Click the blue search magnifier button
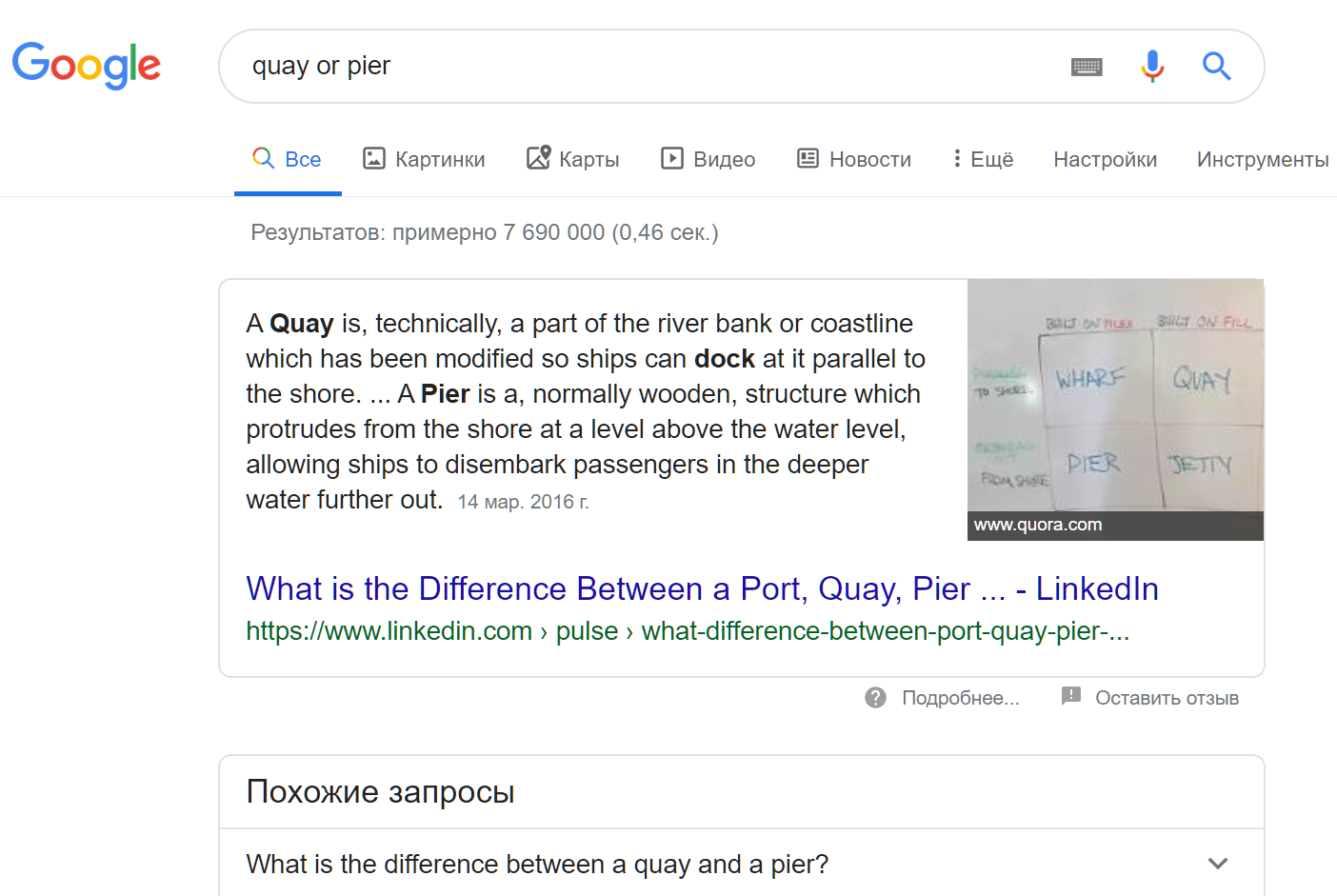Viewport: 1337px width, 896px height. (1216, 66)
